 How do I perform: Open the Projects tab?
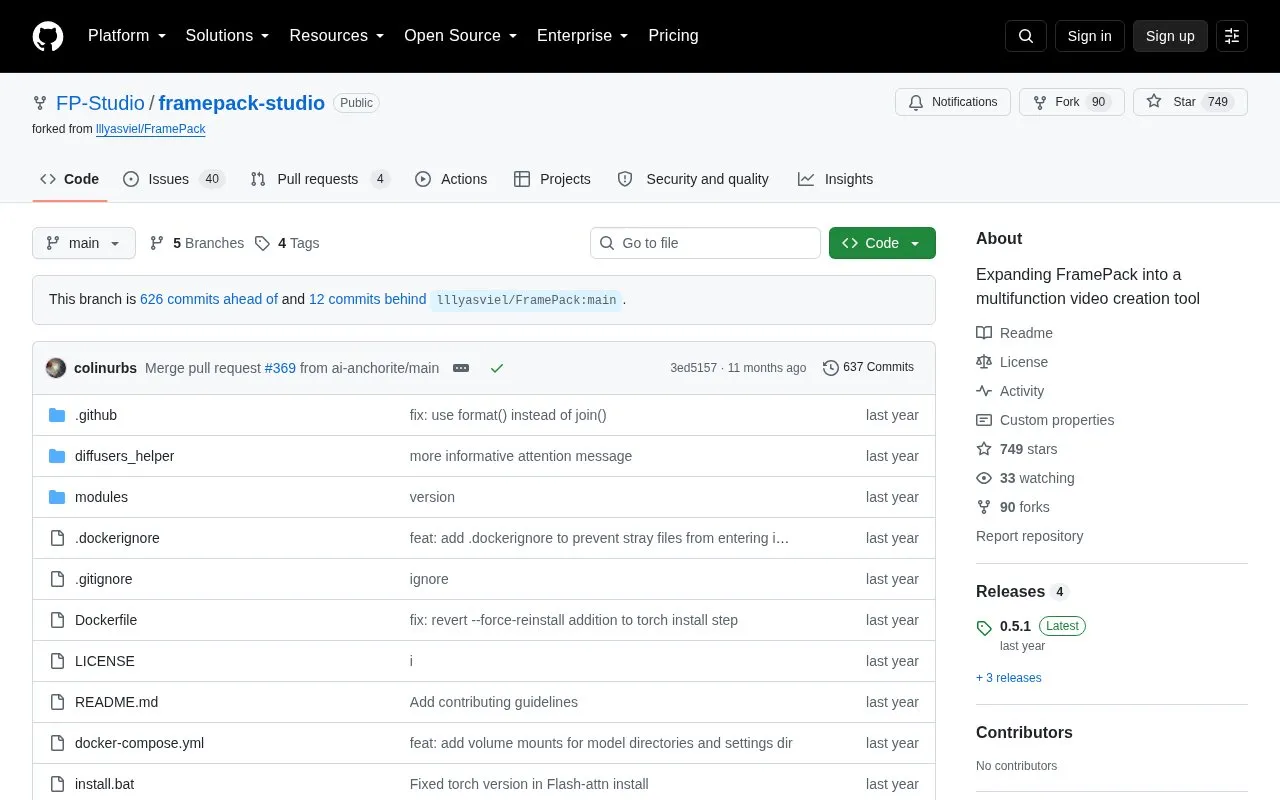553,179
